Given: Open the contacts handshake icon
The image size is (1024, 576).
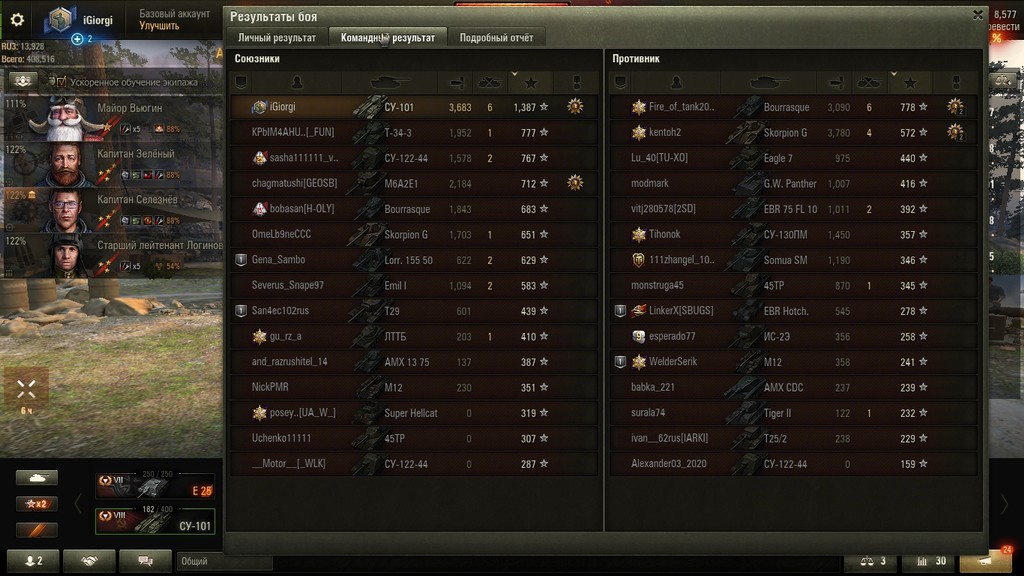Looking at the screenshot, I should coord(89,561).
